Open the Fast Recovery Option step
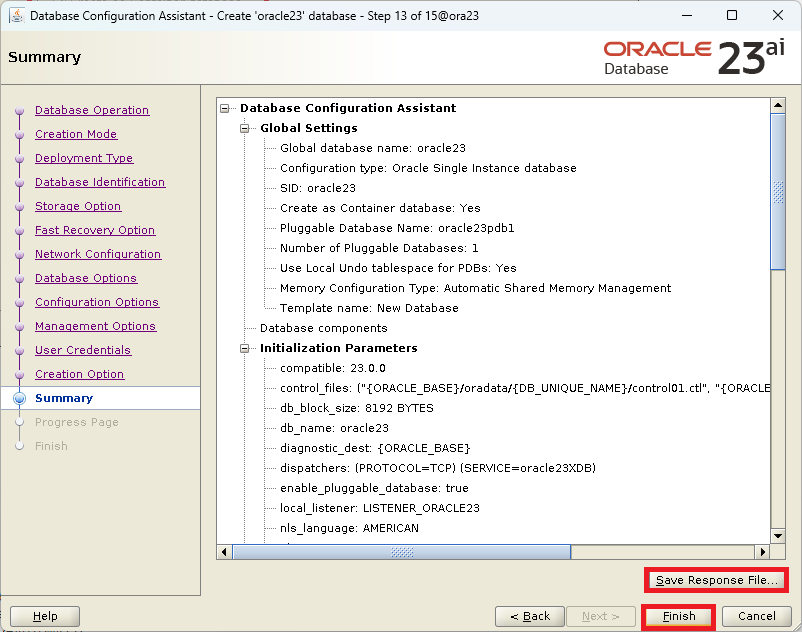Image resolution: width=802 pixels, height=632 pixels. (x=95, y=230)
